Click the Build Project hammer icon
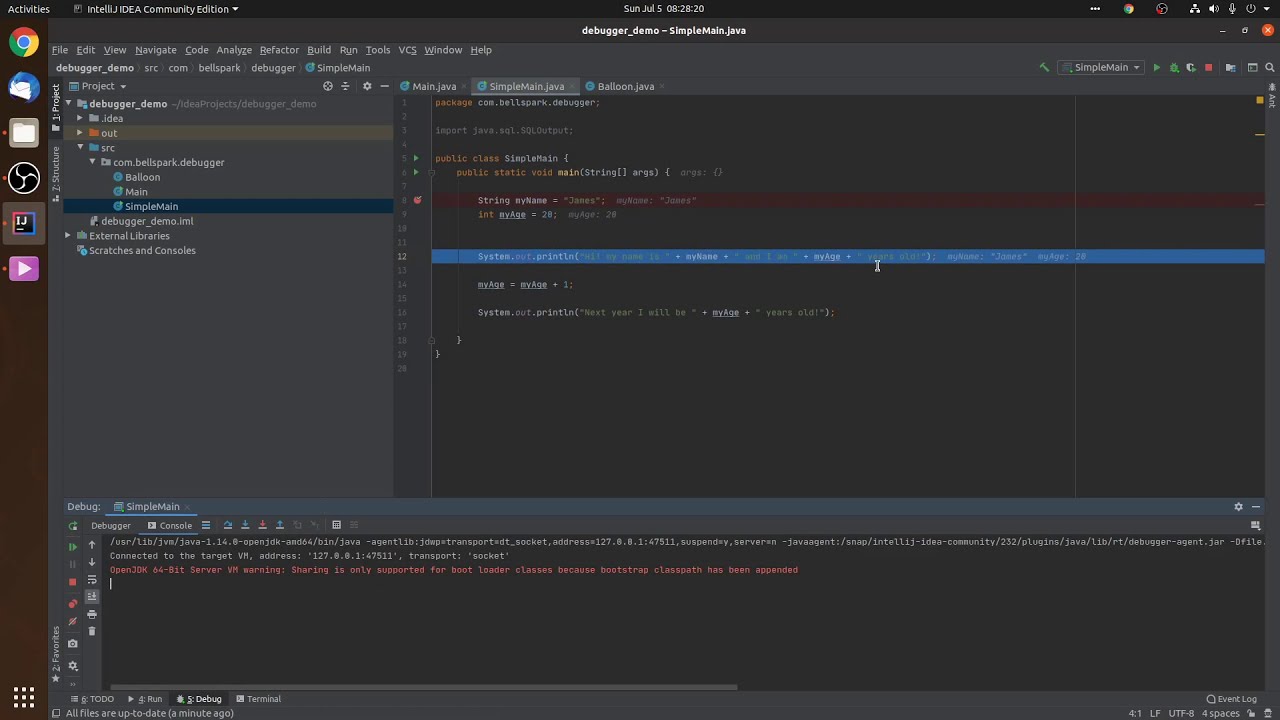Screen dimensions: 1280x720 pyautogui.click(x=1044, y=68)
